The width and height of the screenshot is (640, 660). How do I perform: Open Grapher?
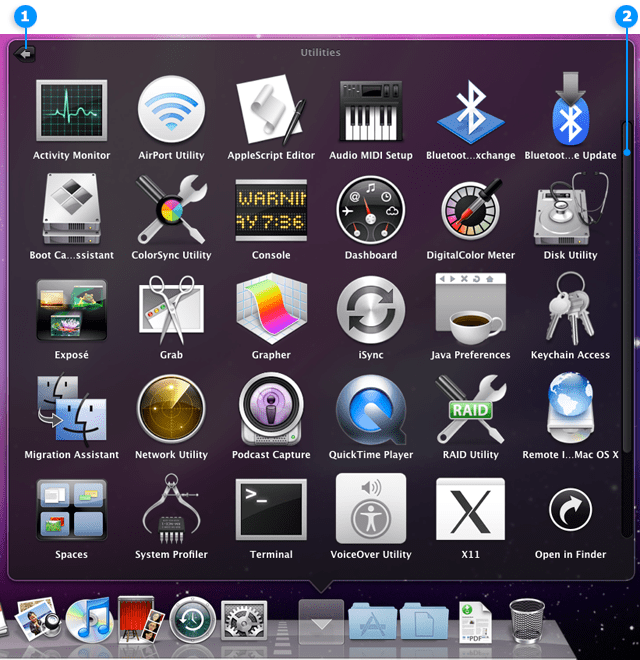click(x=271, y=309)
